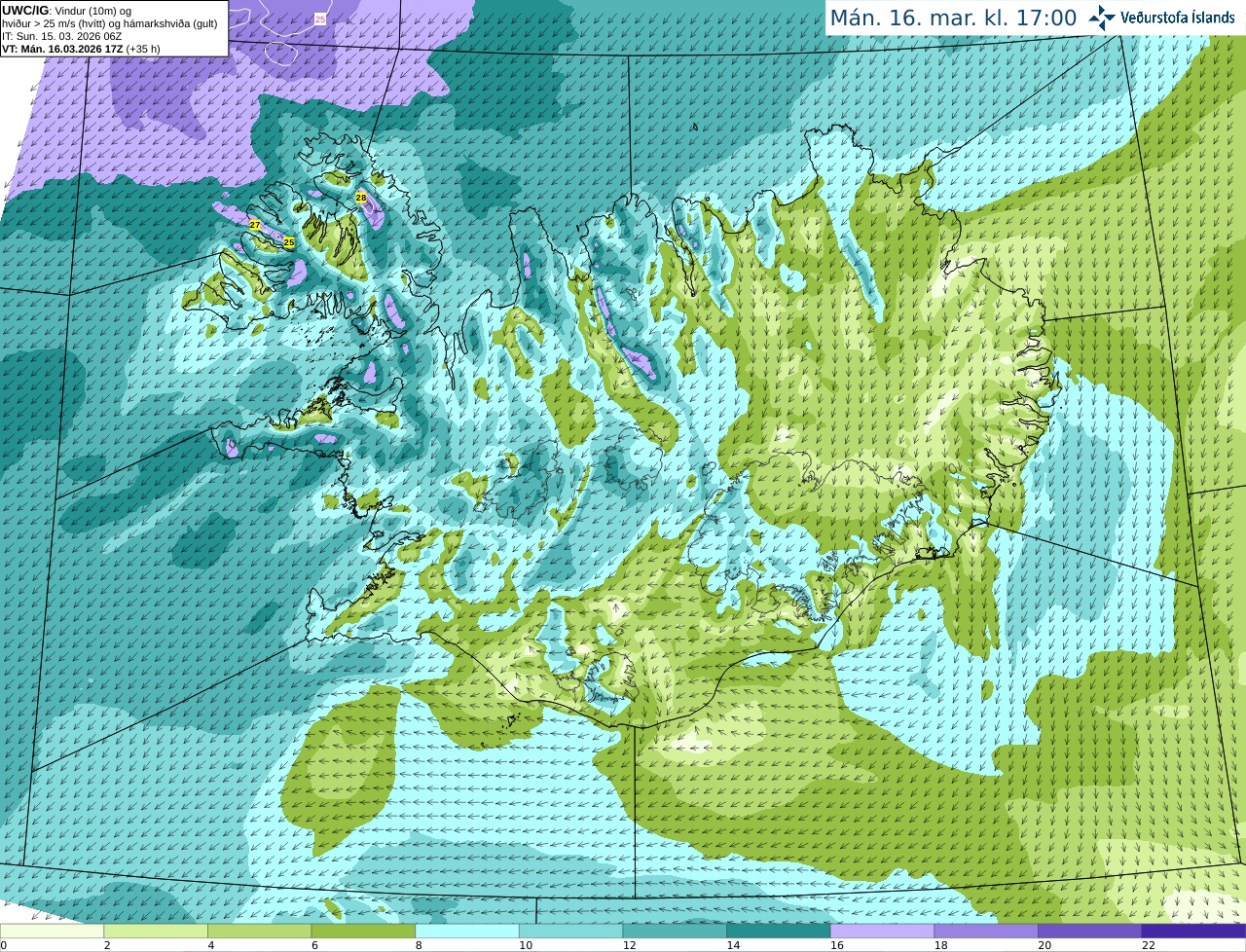Pick the 12–14 m/s teal swatch
Viewport: 1246px width, 952px height.
(675, 931)
